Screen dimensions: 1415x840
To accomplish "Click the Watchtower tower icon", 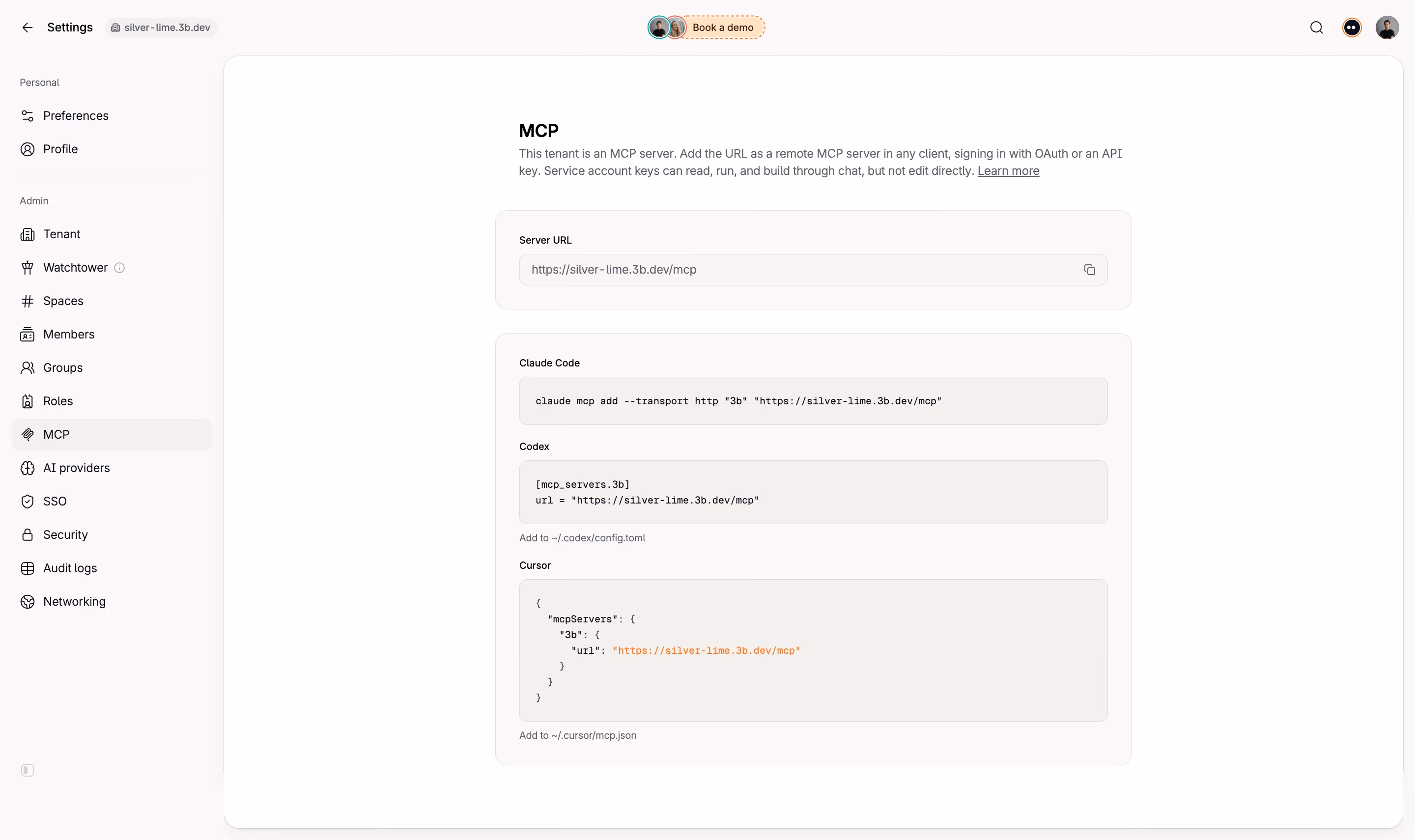I will (x=27, y=268).
